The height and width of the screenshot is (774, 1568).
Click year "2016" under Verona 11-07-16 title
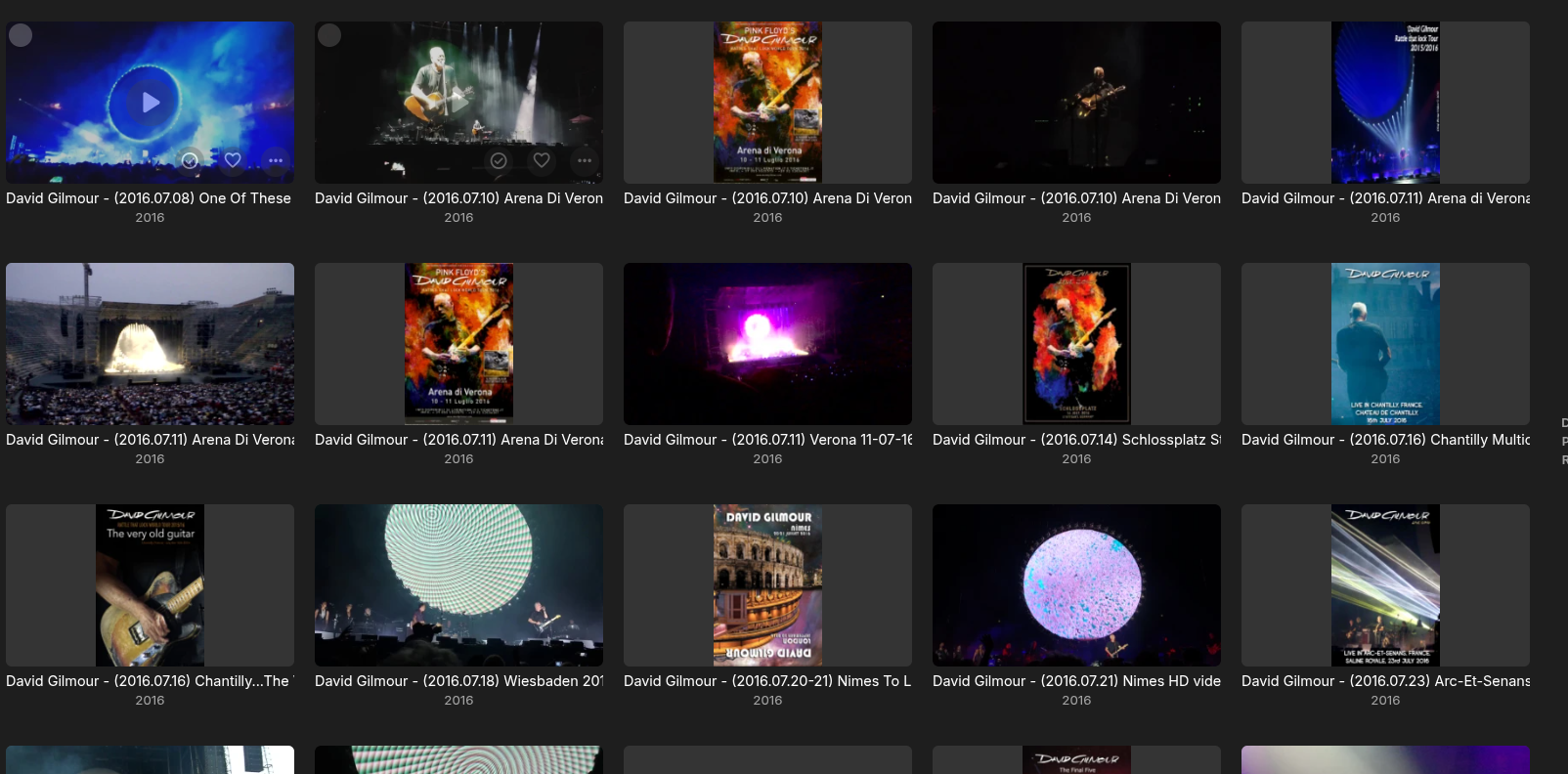767,459
